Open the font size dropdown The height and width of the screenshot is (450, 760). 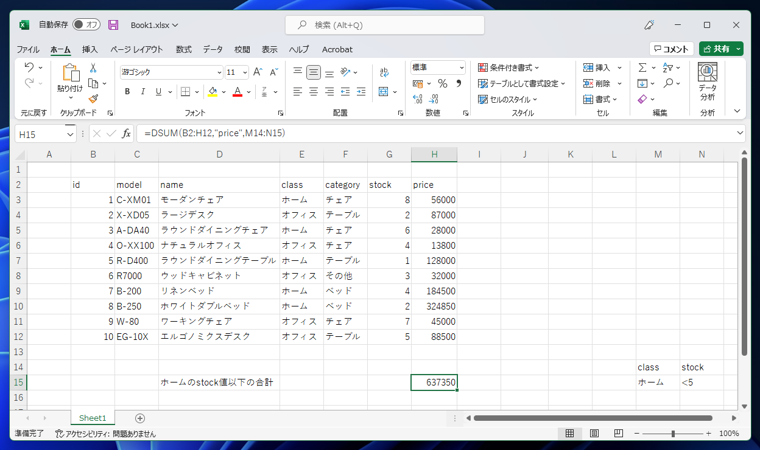245,72
